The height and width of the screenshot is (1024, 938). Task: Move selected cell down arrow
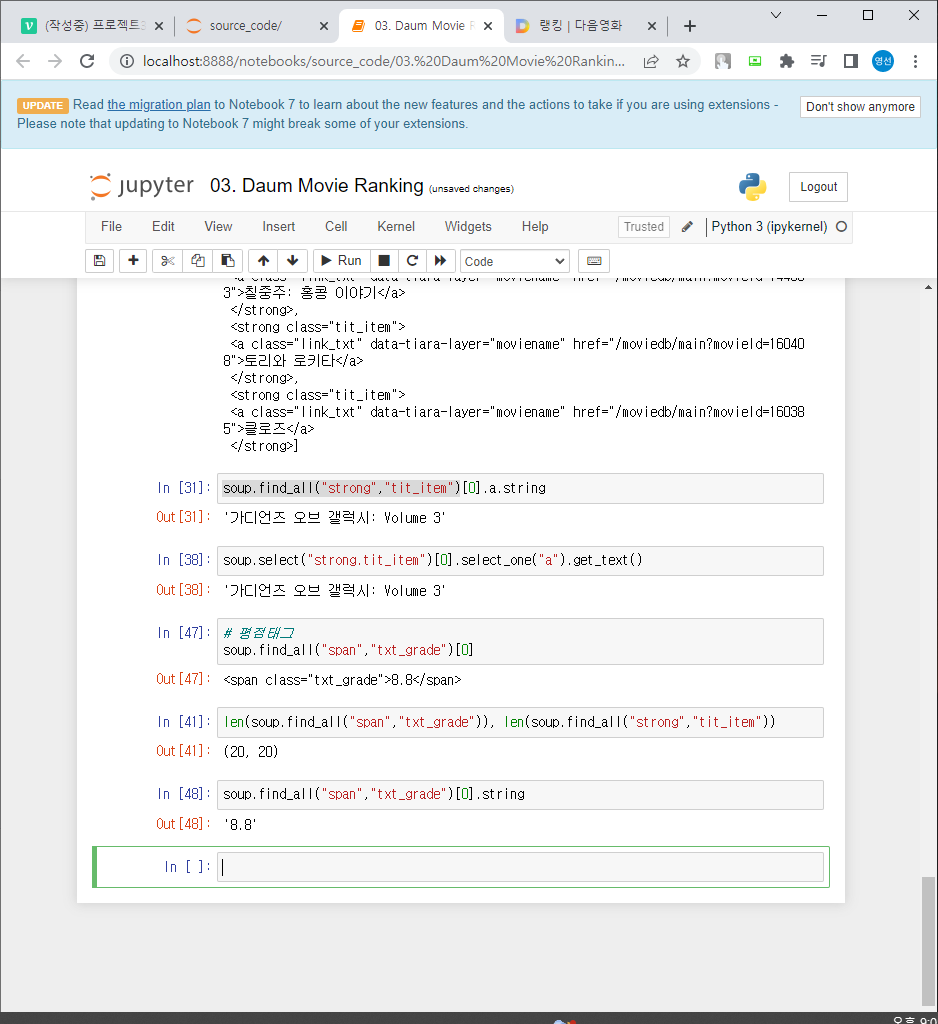tap(293, 261)
